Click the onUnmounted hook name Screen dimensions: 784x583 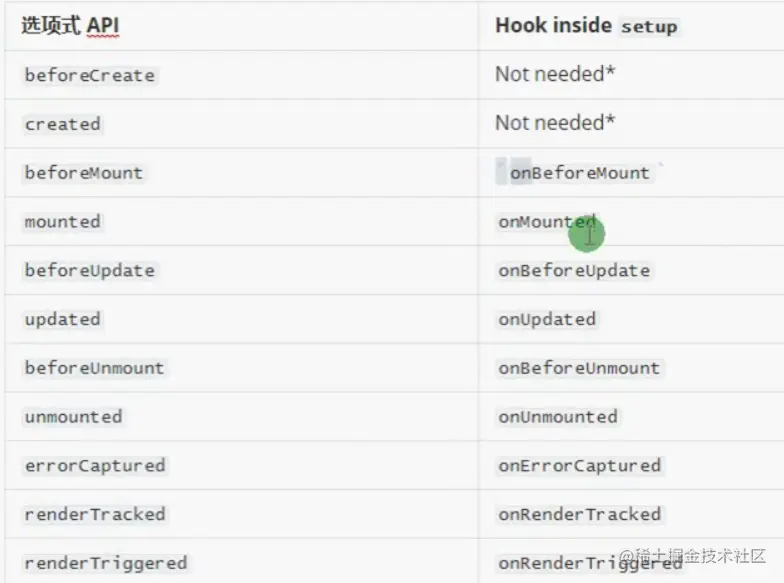558,417
